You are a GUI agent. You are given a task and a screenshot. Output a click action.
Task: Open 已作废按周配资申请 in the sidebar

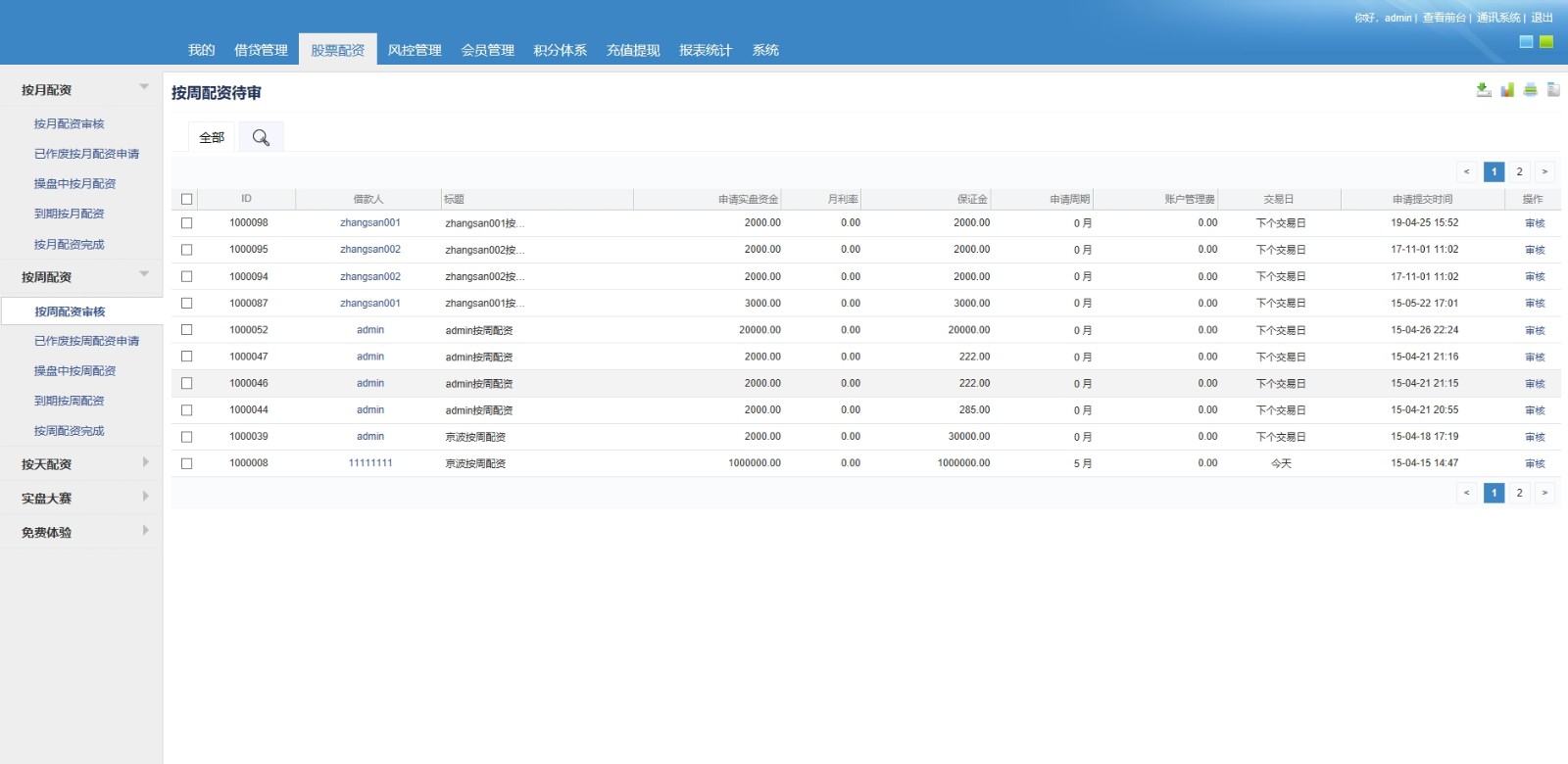[87, 341]
